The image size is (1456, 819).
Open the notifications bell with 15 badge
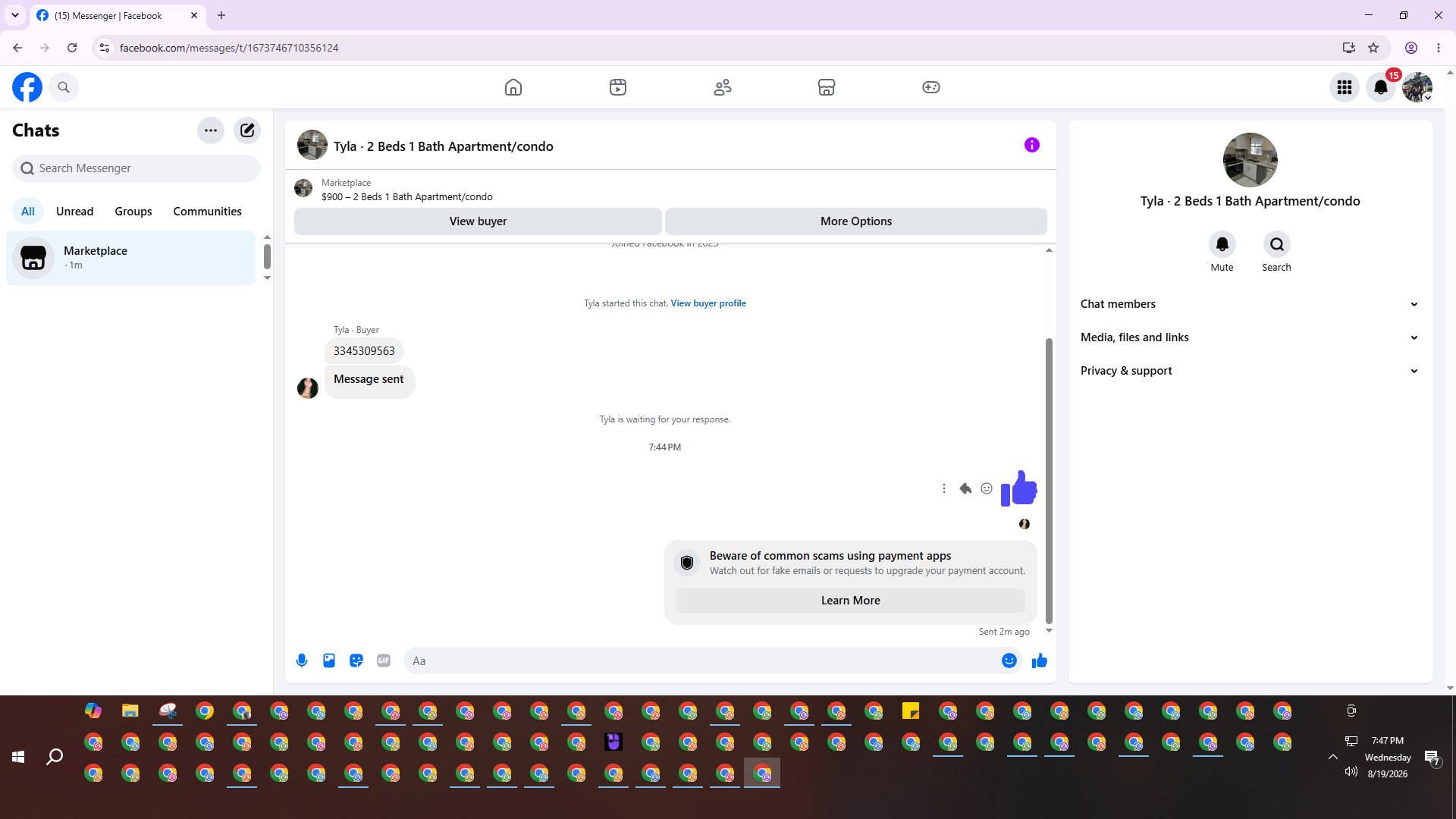(1381, 87)
